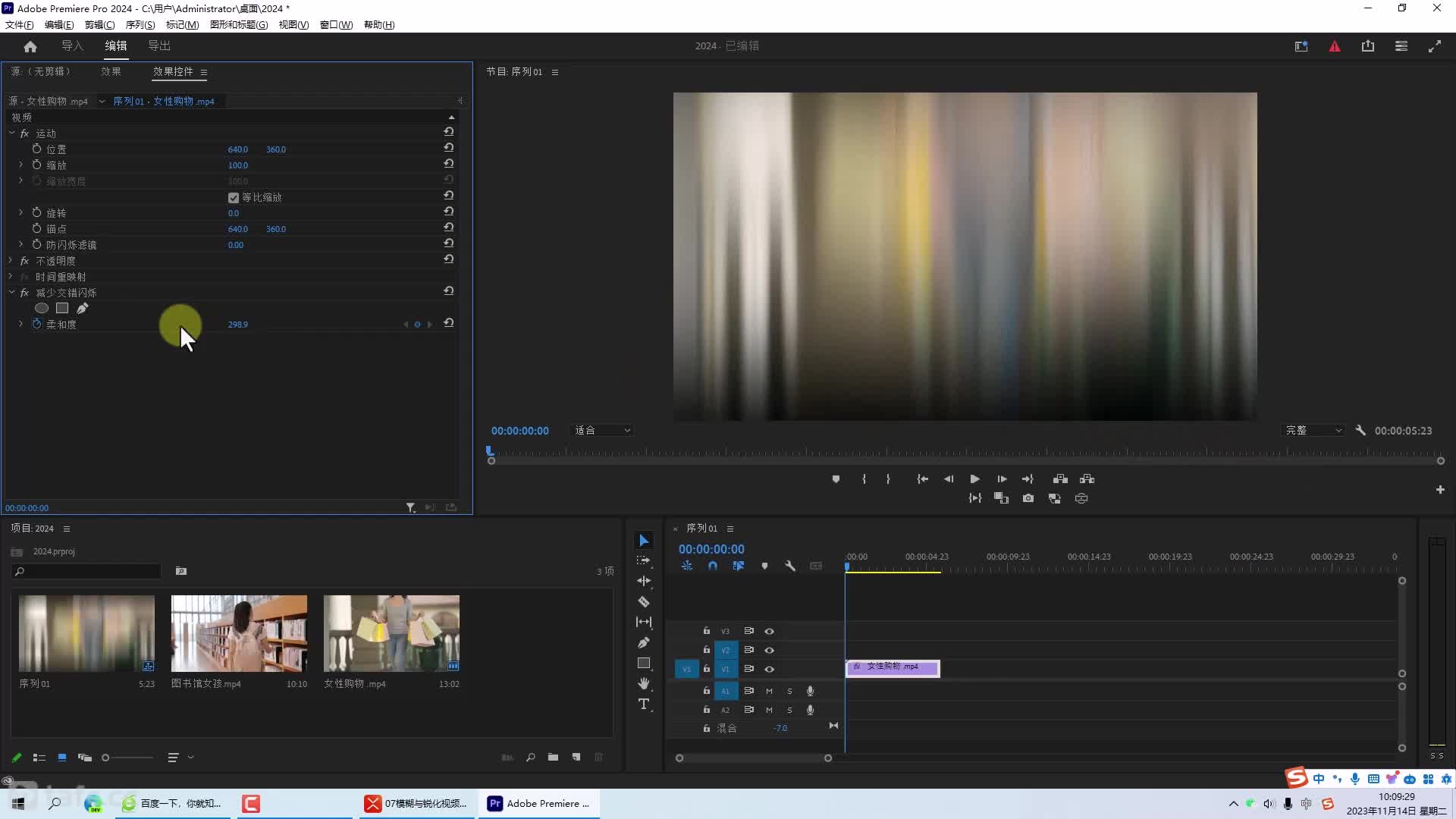Image resolution: width=1456 pixels, height=819 pixels.
Task: Select the Track Select Forward tool
Action: point(644,560)
